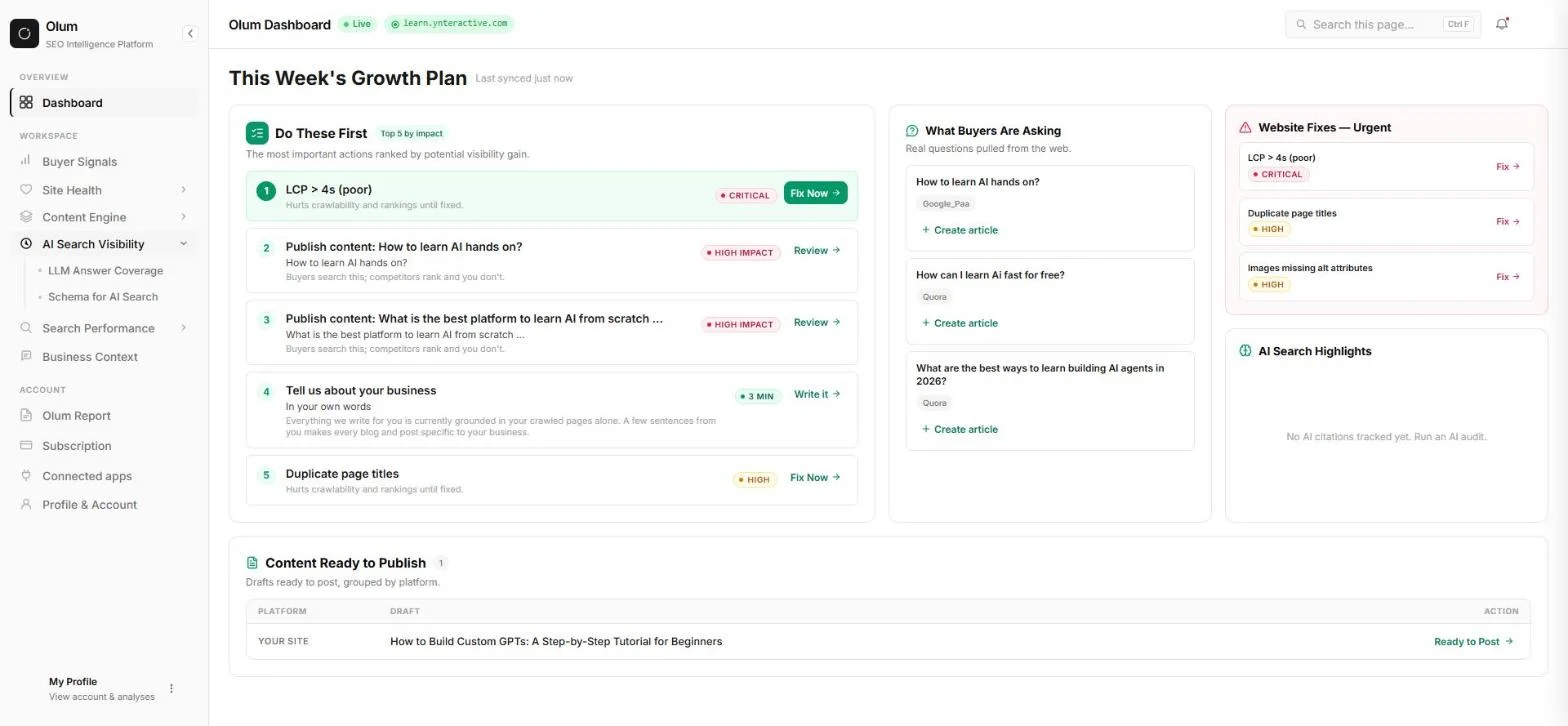Screen dimensions: 1568x726
Task: Expand the Content Engine submenu chevron
Action: click(x=183, y=217)
